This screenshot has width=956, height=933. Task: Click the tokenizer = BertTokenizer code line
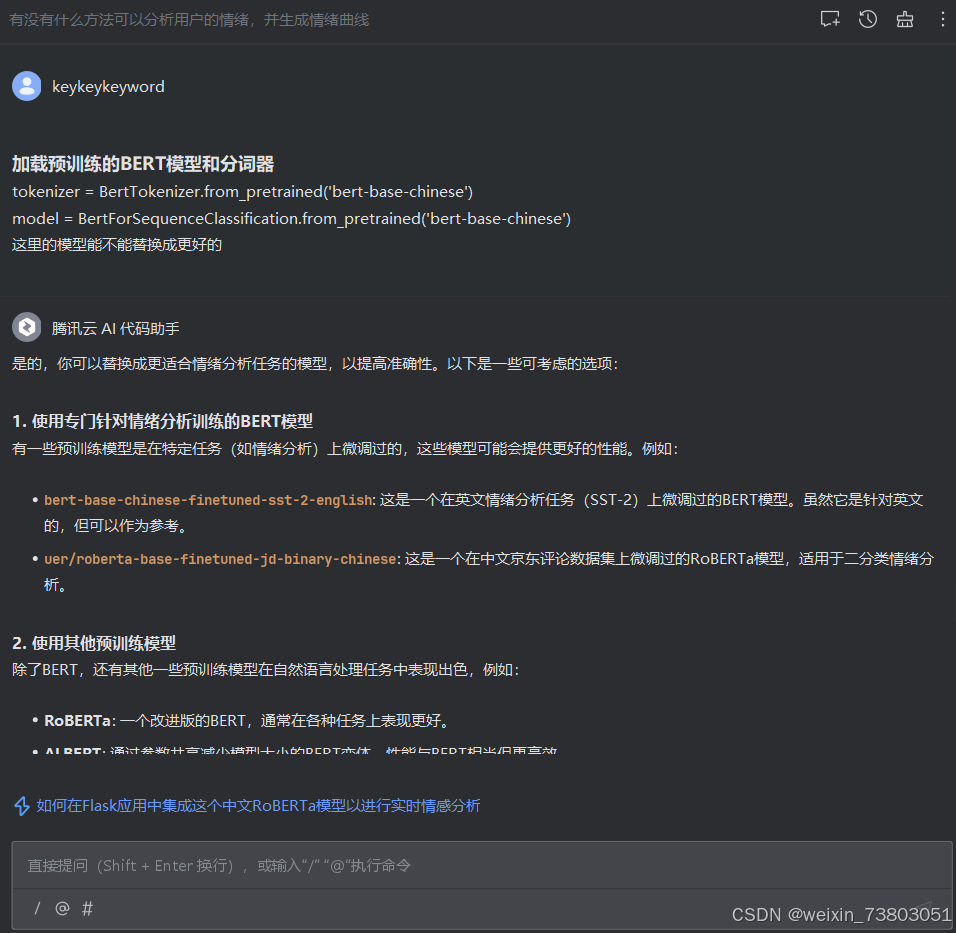[243, 191]
